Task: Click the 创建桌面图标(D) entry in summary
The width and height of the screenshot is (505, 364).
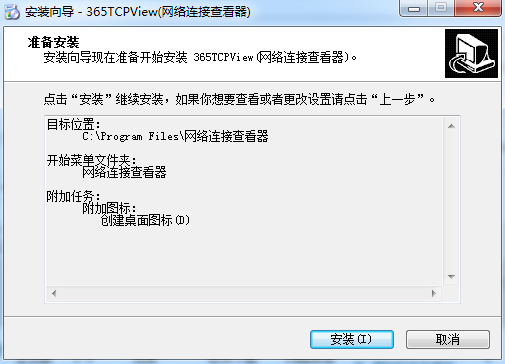Action: click(145, 220)
